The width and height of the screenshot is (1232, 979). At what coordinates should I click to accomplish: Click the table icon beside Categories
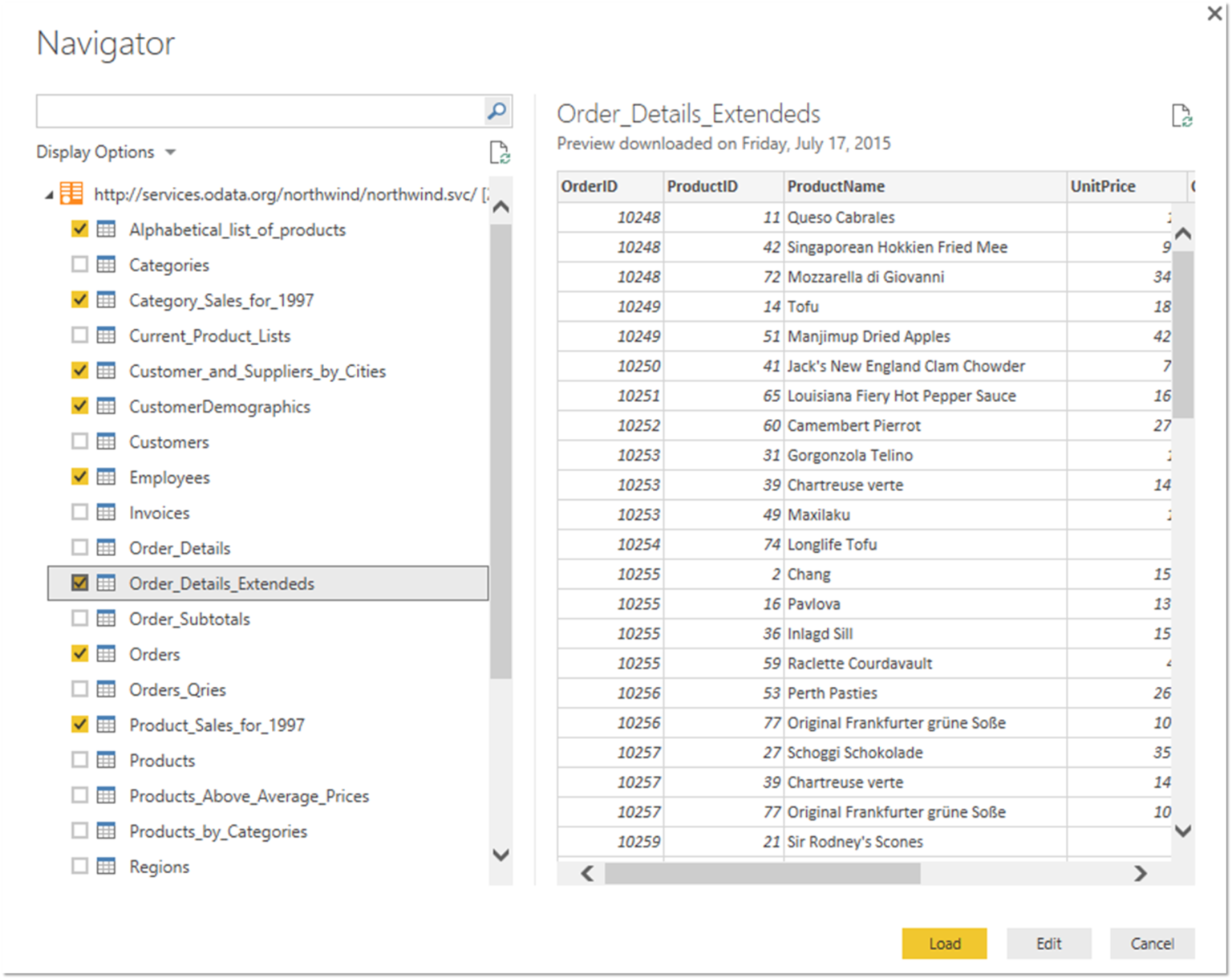pos(107,264)
